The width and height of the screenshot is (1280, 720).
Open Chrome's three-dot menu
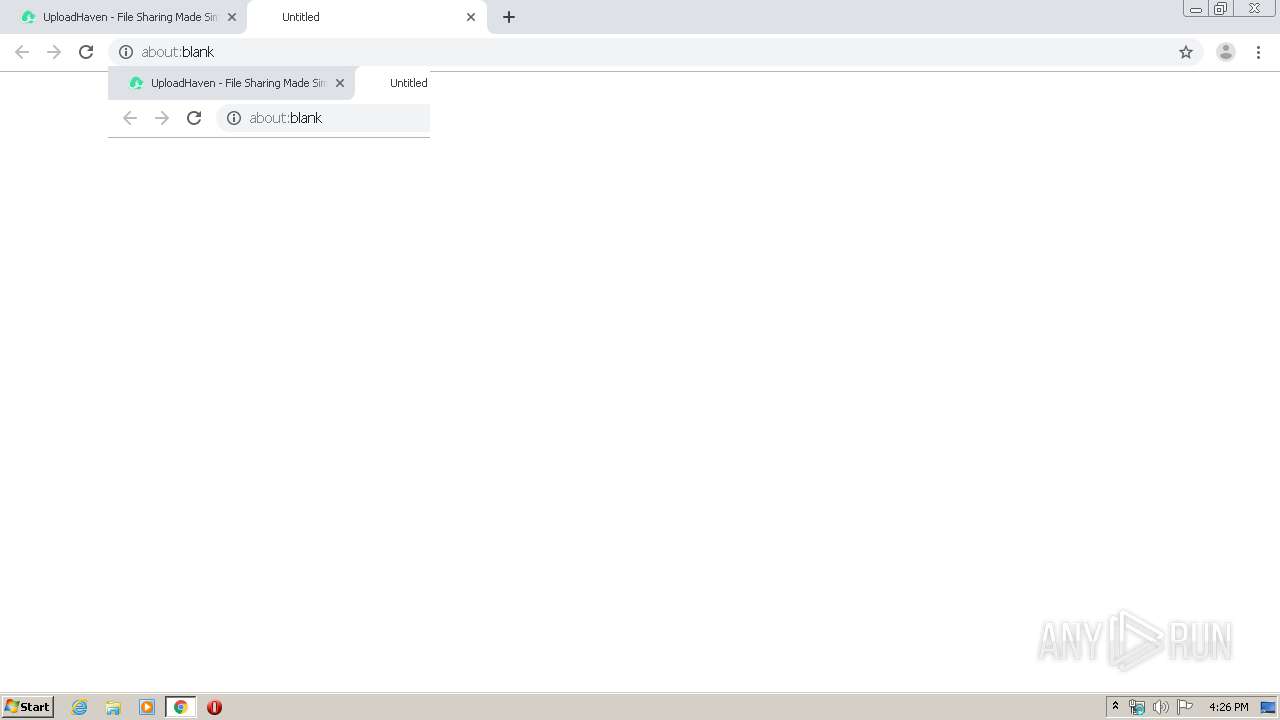(x=1259, y=52)
